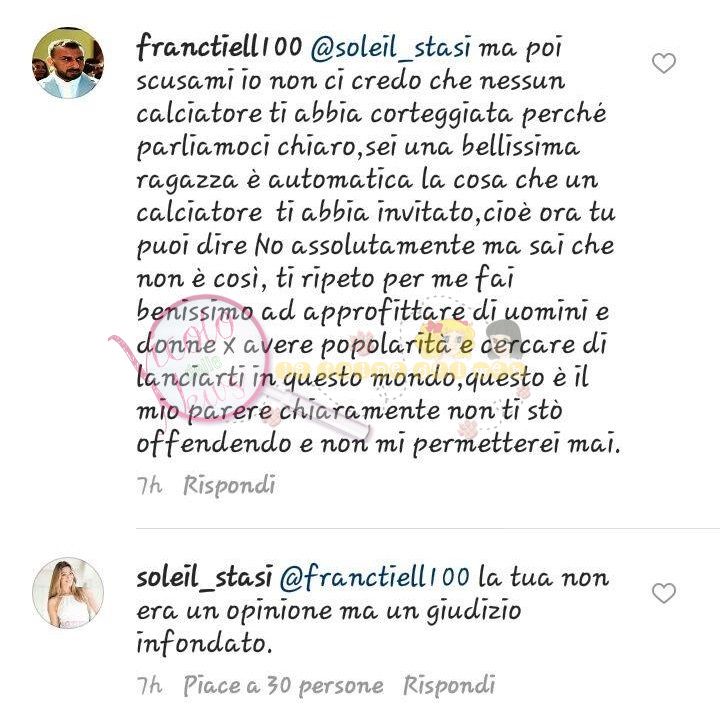Viewport: 720px width, 711px height.
Task: Like soleil_stasi's reply with the heart
Action: [664, 593]
